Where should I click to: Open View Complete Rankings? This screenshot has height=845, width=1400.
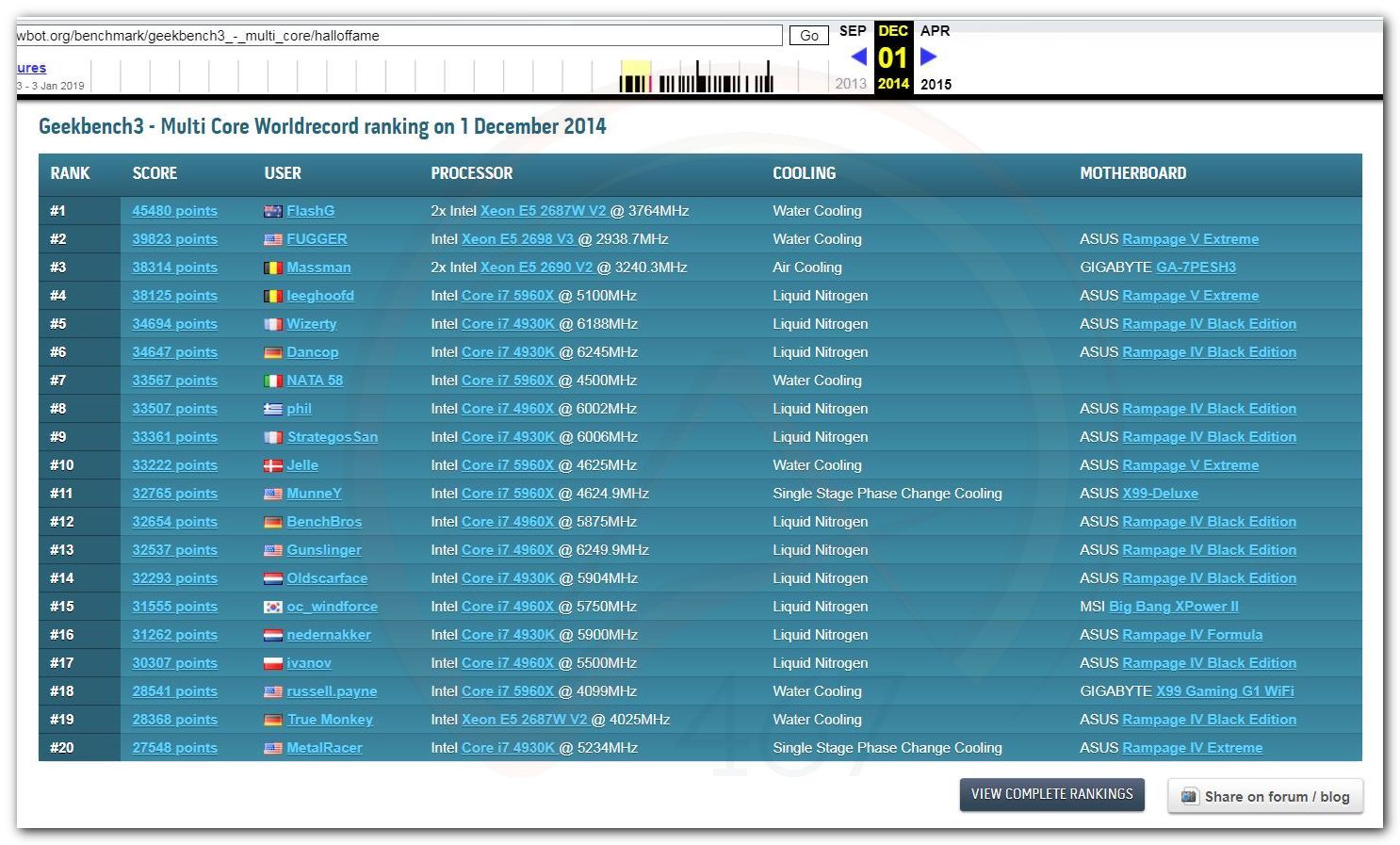pyautogui.click(x=1051, y=794)
